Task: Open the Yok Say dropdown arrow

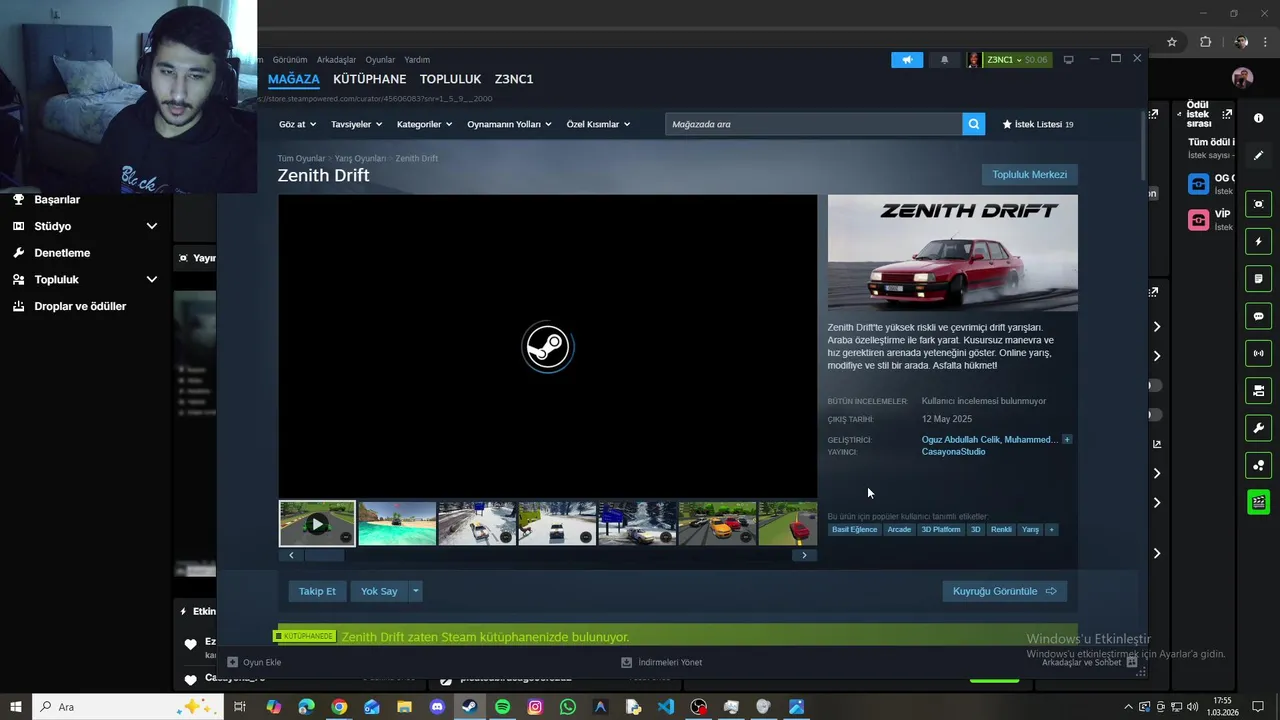Action: pos(416,591)
